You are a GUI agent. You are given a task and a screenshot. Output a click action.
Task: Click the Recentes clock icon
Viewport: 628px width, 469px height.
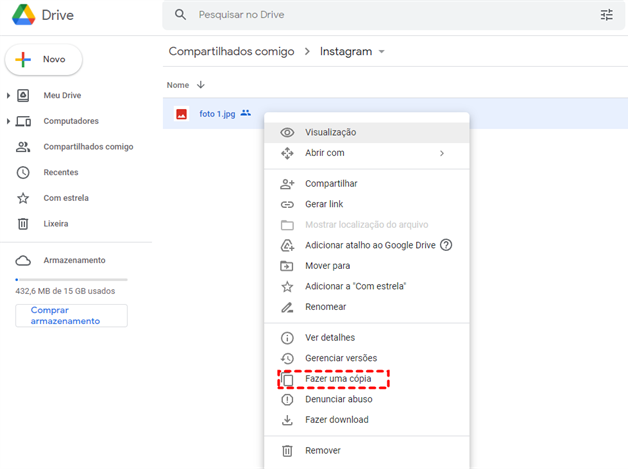(x=23, y=172)
